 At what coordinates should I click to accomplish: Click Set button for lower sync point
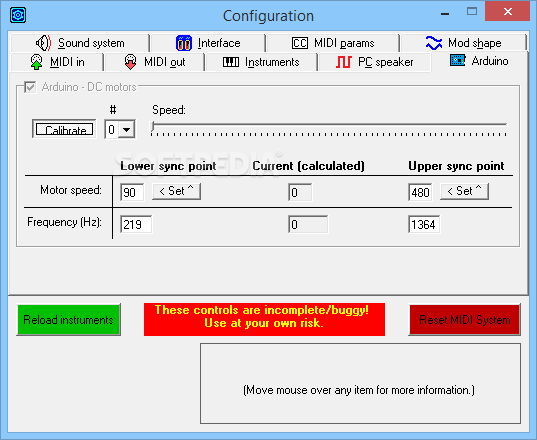(176, 191)
